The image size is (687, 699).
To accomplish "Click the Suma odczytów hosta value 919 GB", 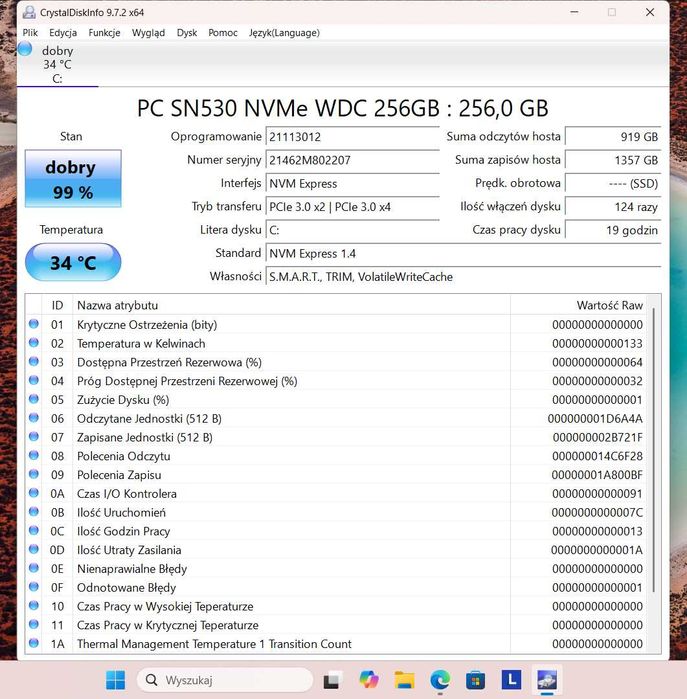I will pos(613,136).
